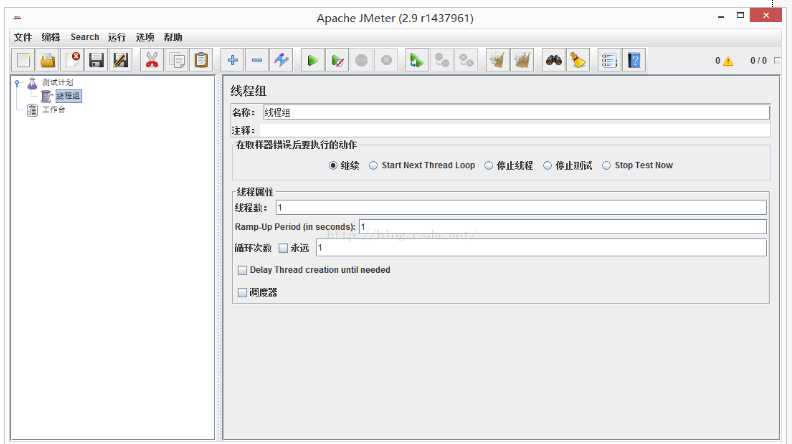This screenshot has width=792, height=444.
Task: Open Help with blue question icon
Action: click(x=634, y=61)
